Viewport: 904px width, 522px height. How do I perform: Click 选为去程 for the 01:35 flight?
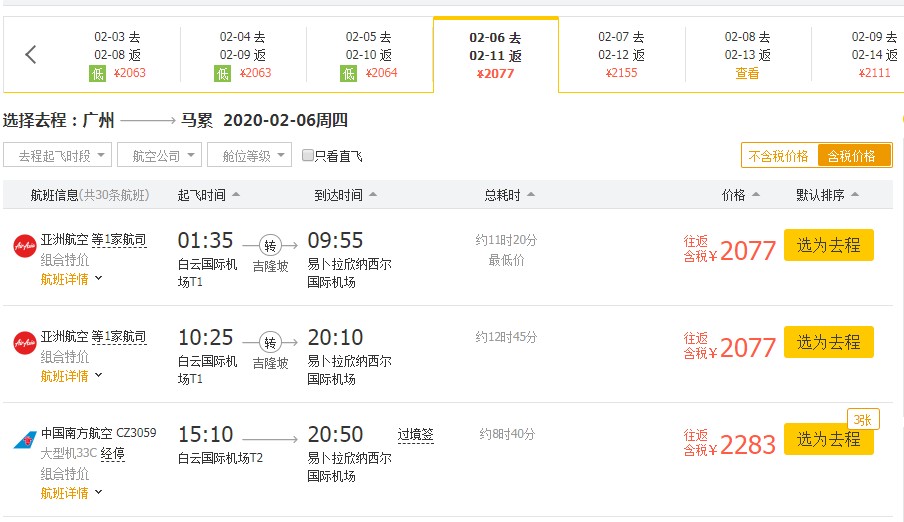(828, 245)
